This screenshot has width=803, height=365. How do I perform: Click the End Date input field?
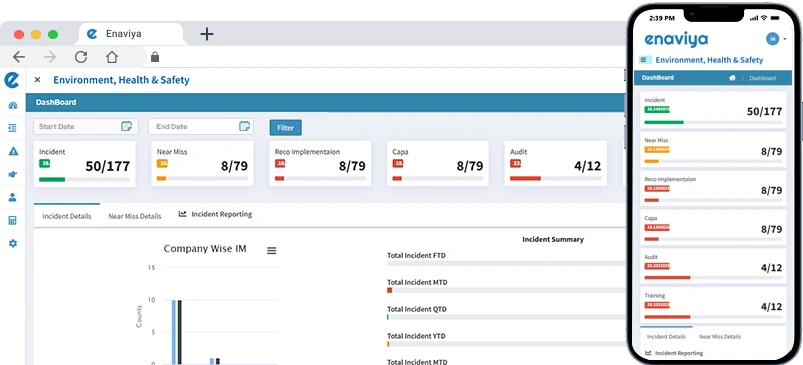pos(201,126)
